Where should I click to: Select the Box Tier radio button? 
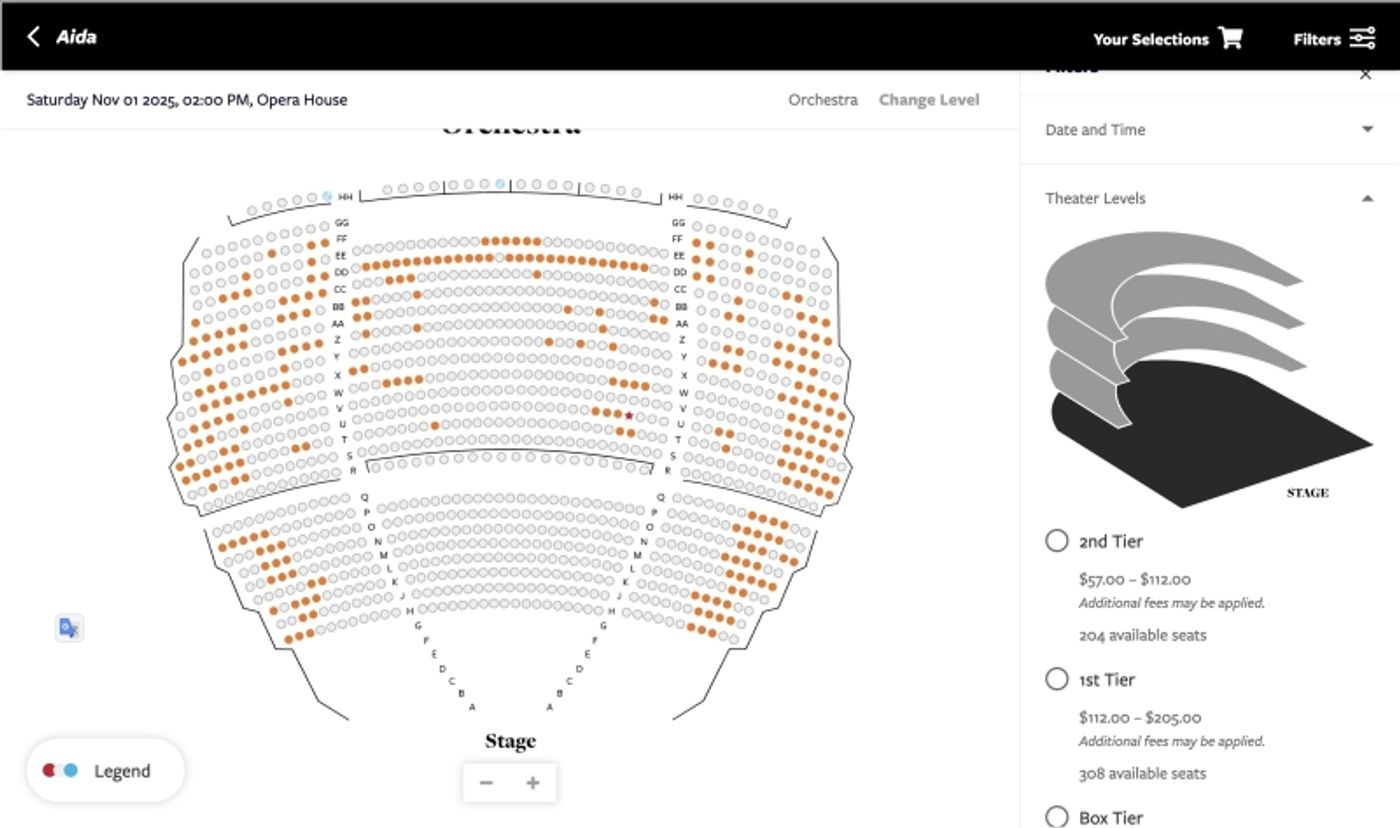pos(1056,817)
